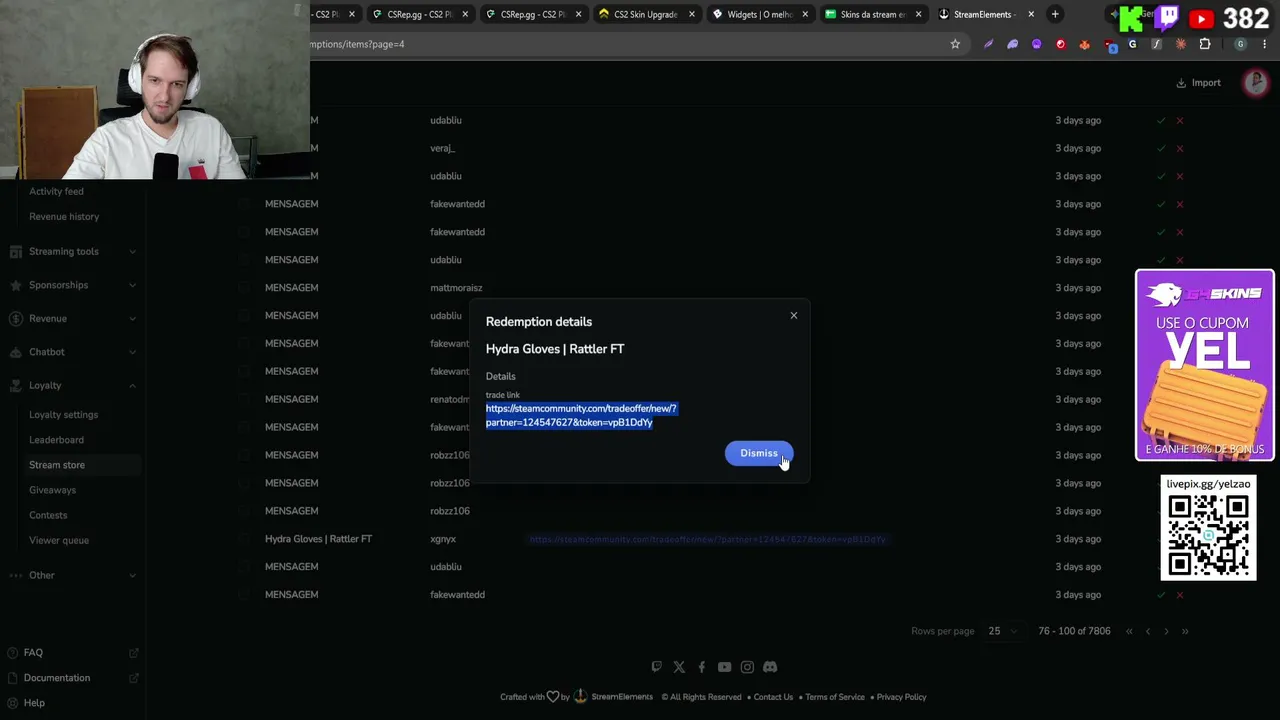1280x720 pixels.
Task: Expand the Revenue sidebar section
Action: [x=72, y=318]
